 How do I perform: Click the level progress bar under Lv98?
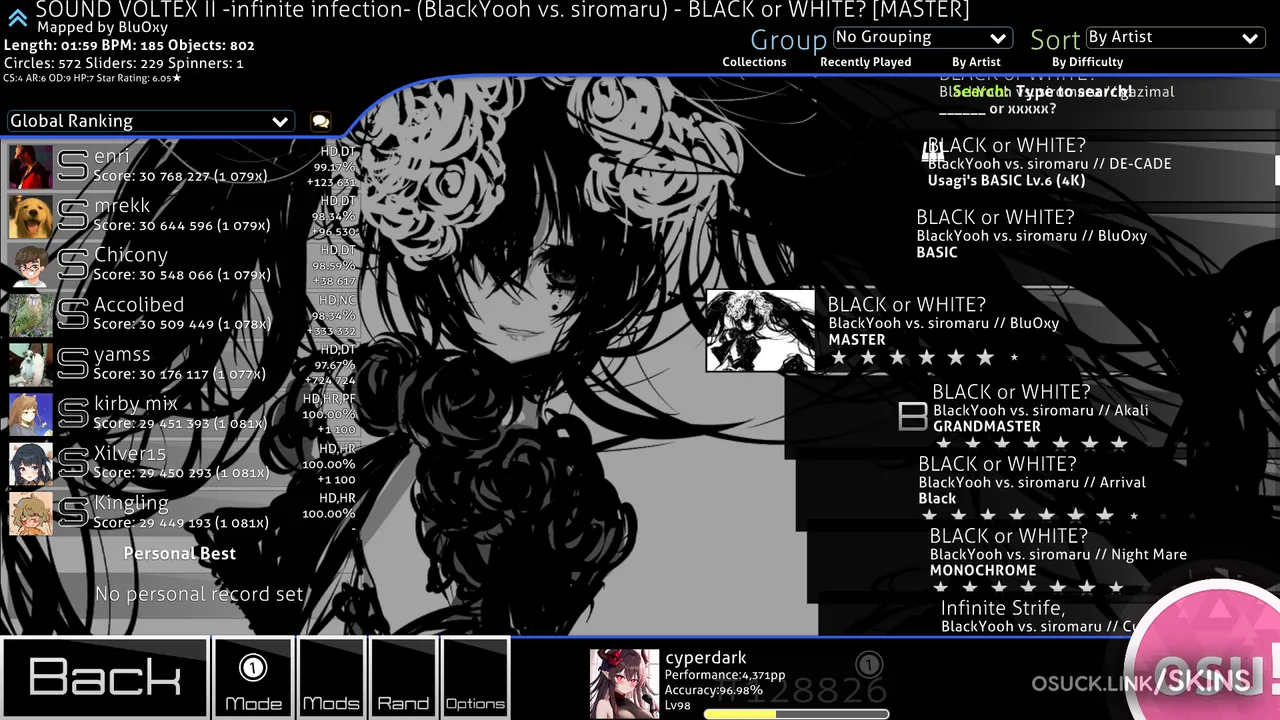tap(796, 714)
